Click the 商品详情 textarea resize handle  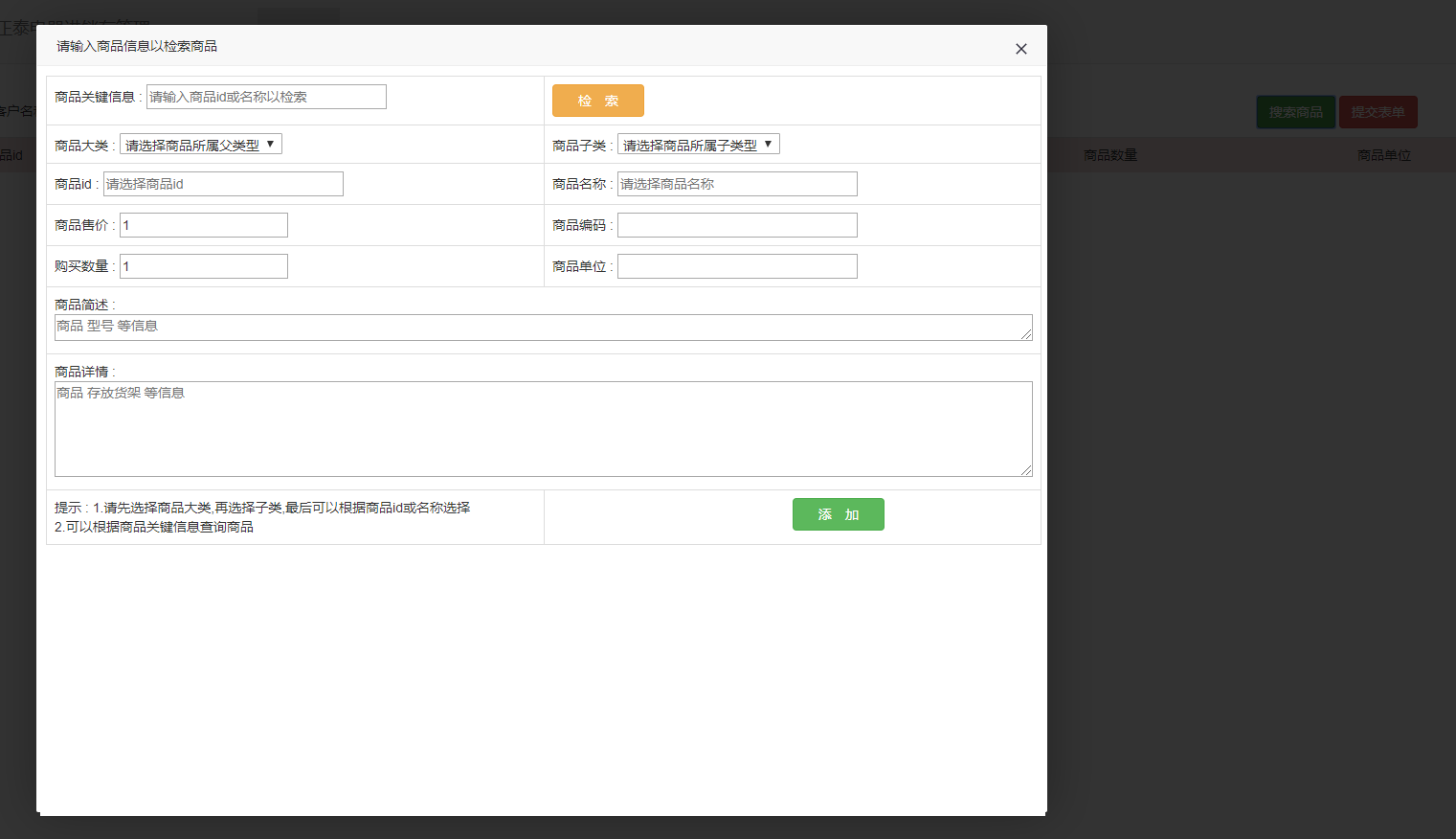click(x=1026, y=470)
